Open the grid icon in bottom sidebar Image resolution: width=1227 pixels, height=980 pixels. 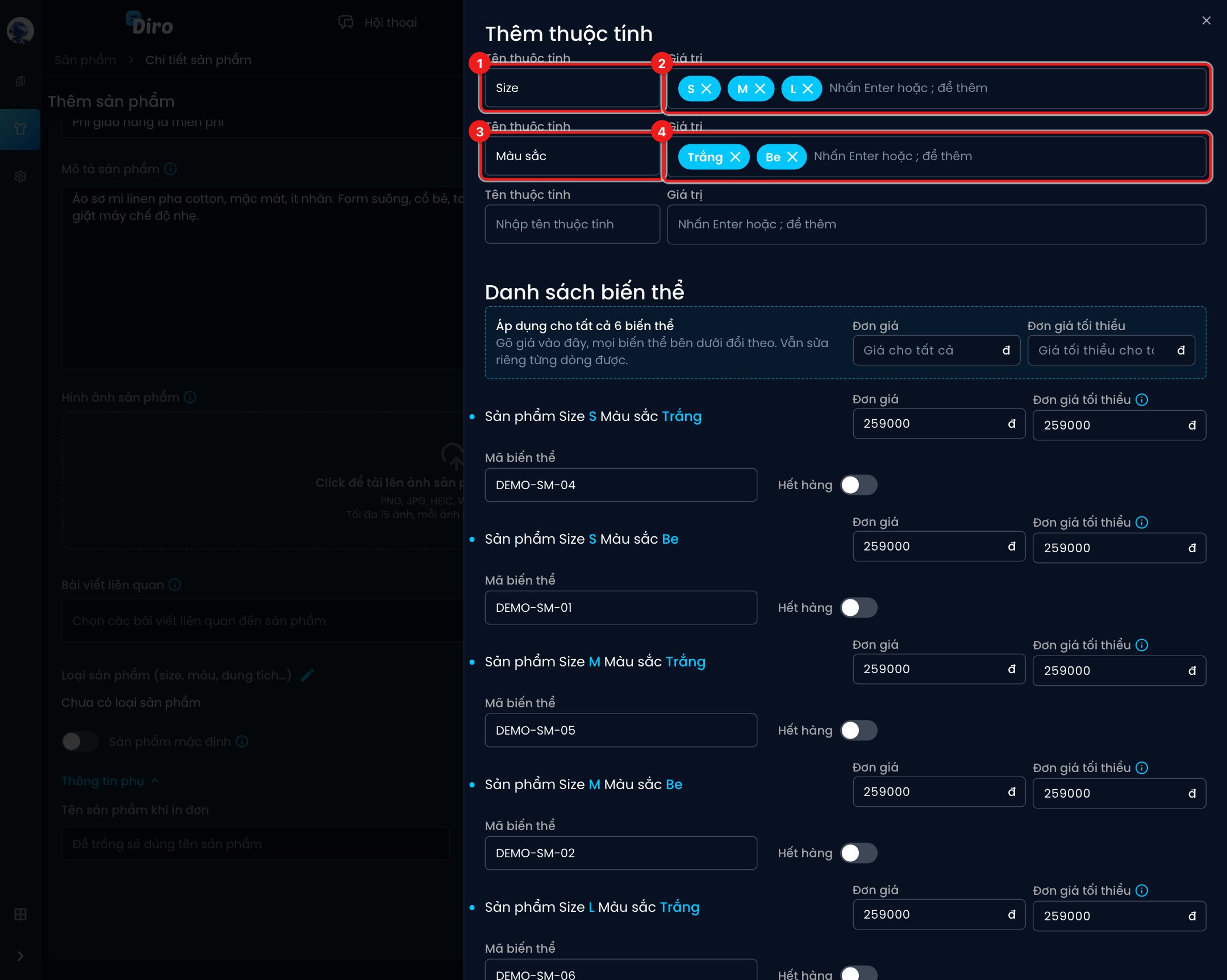20,915
